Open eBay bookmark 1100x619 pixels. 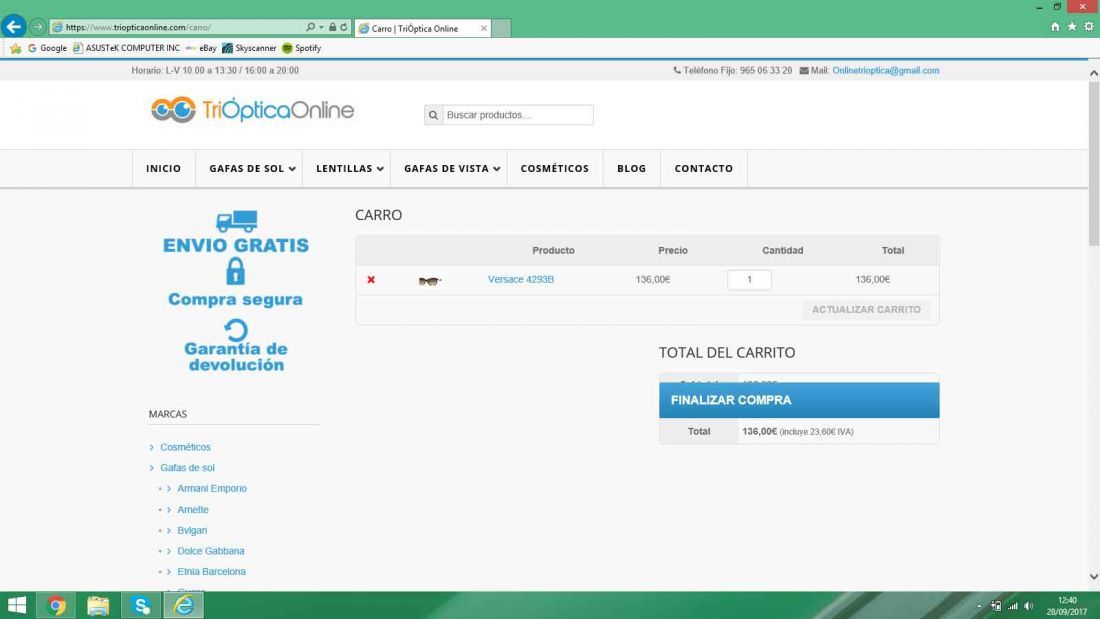[x=201, y=48]
